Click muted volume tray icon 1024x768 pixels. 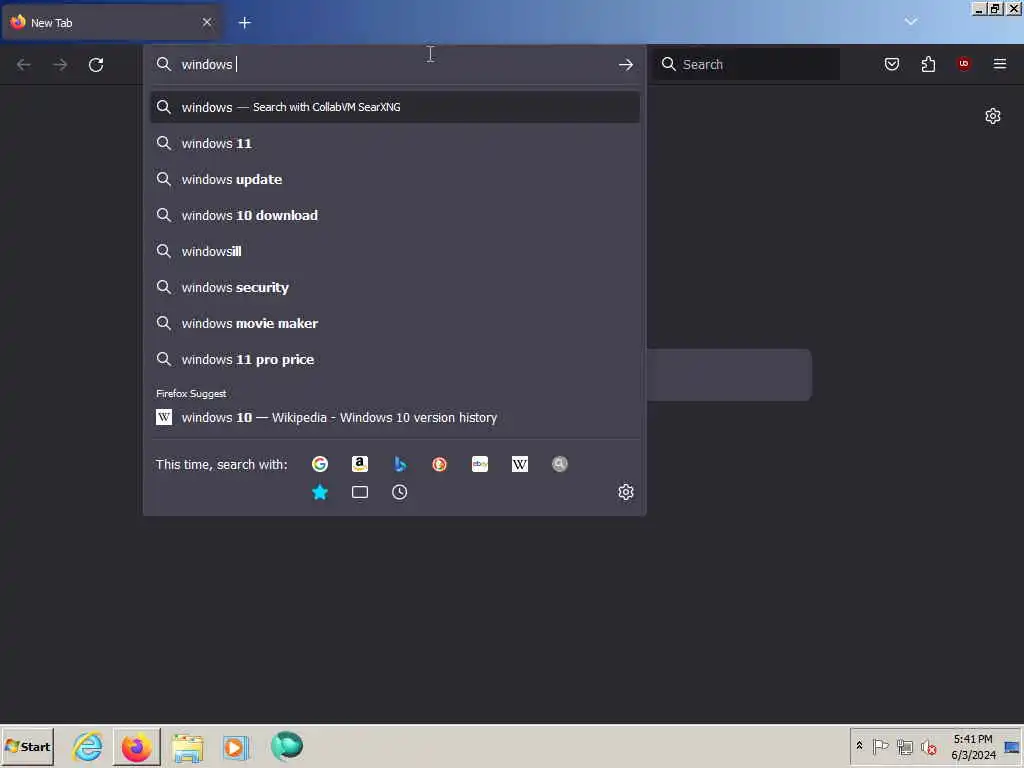928,746
